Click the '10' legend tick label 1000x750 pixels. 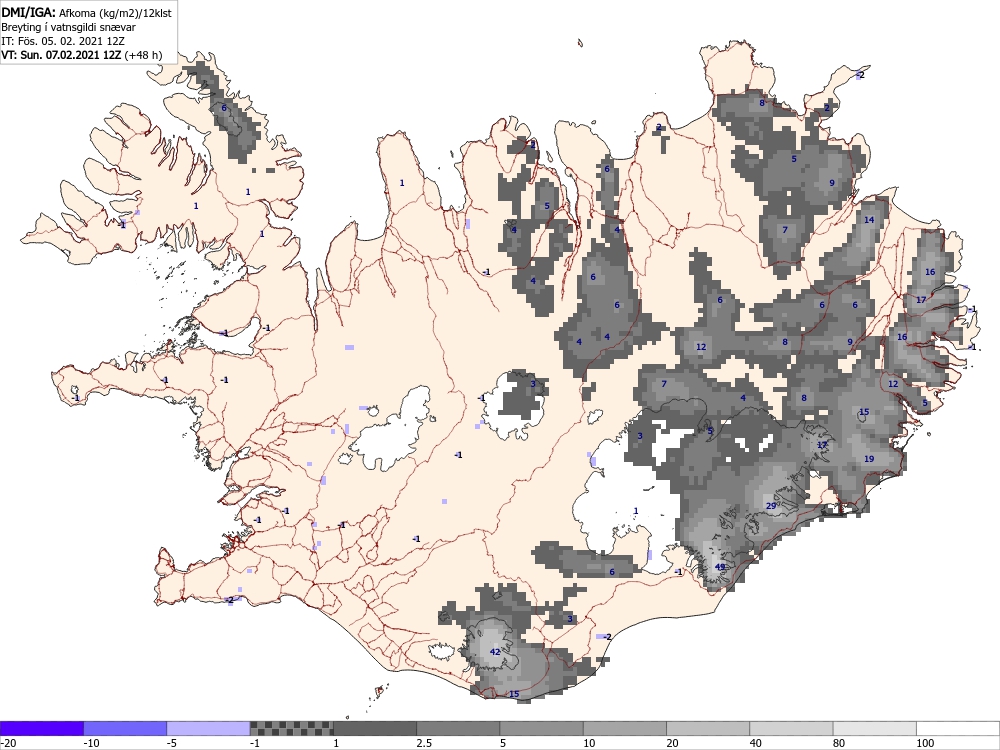pyautogui.click(x=589, y=743)
